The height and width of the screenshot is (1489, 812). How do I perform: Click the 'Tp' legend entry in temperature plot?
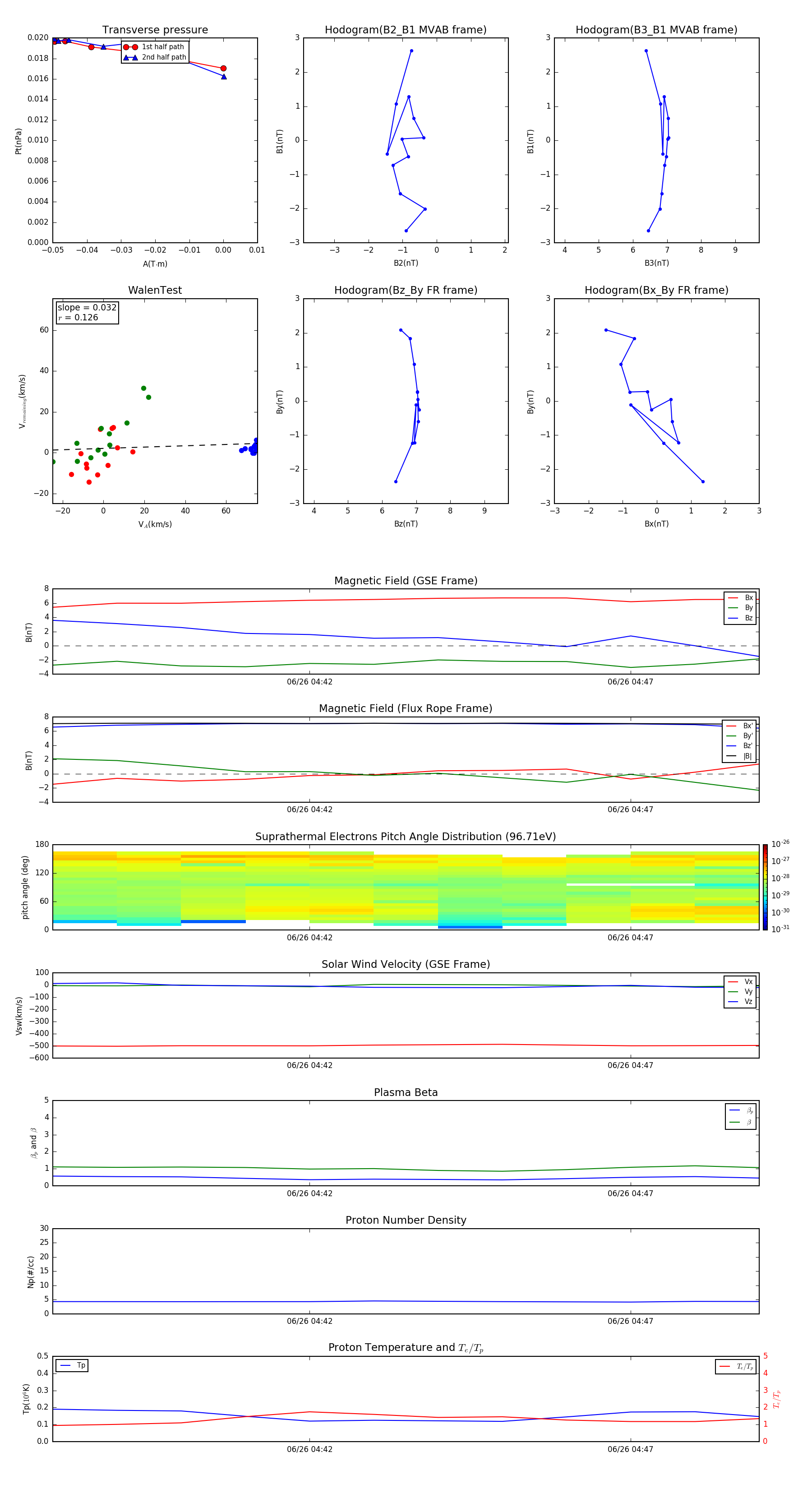coord(72,1365)
